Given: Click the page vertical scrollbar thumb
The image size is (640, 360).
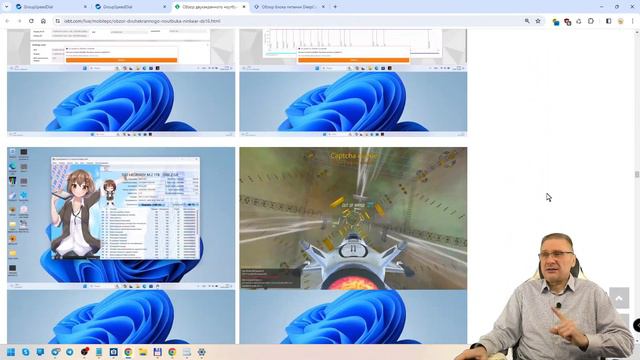Looking at the screenshot, I should [637, 174].
